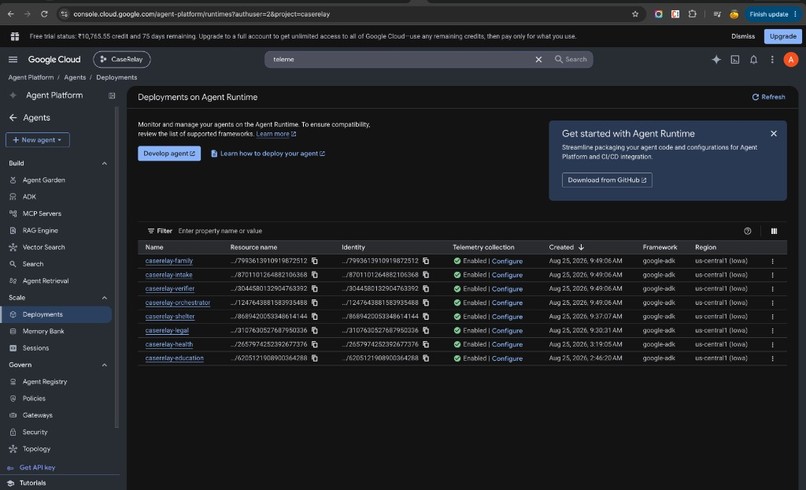The image size is (806, 490).
Task: Open RAG Engine in sidebar
Action: pos(40,231)
